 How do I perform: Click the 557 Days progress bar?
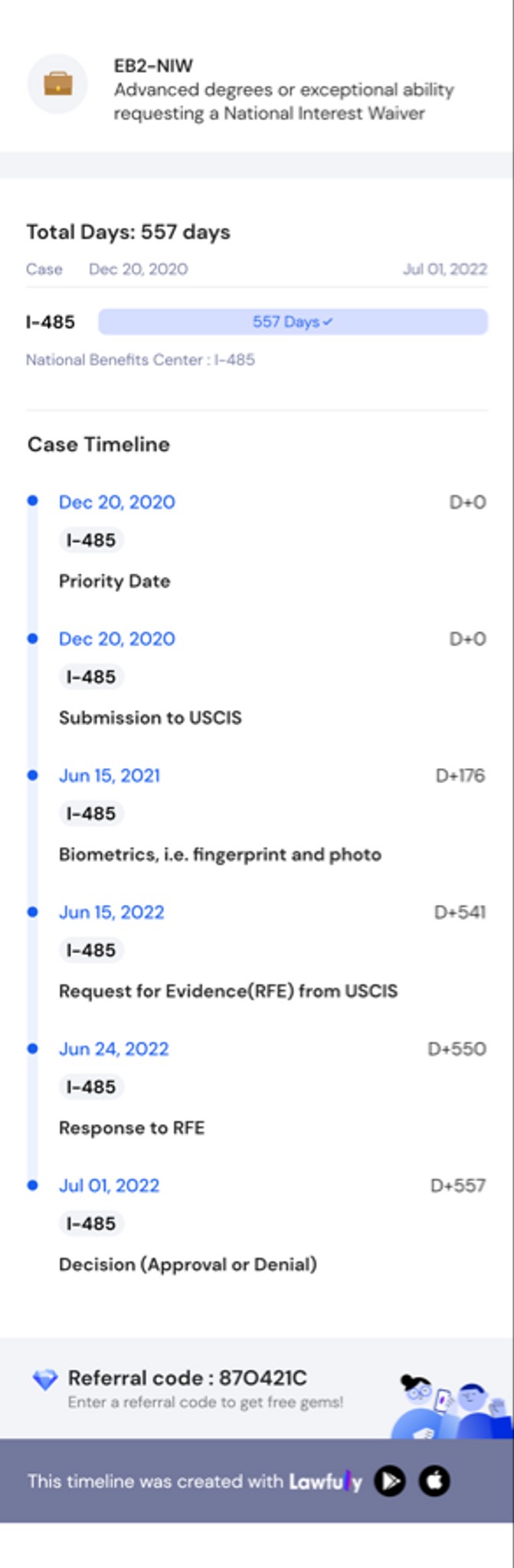pyautogui.click(x=293, y=323)
